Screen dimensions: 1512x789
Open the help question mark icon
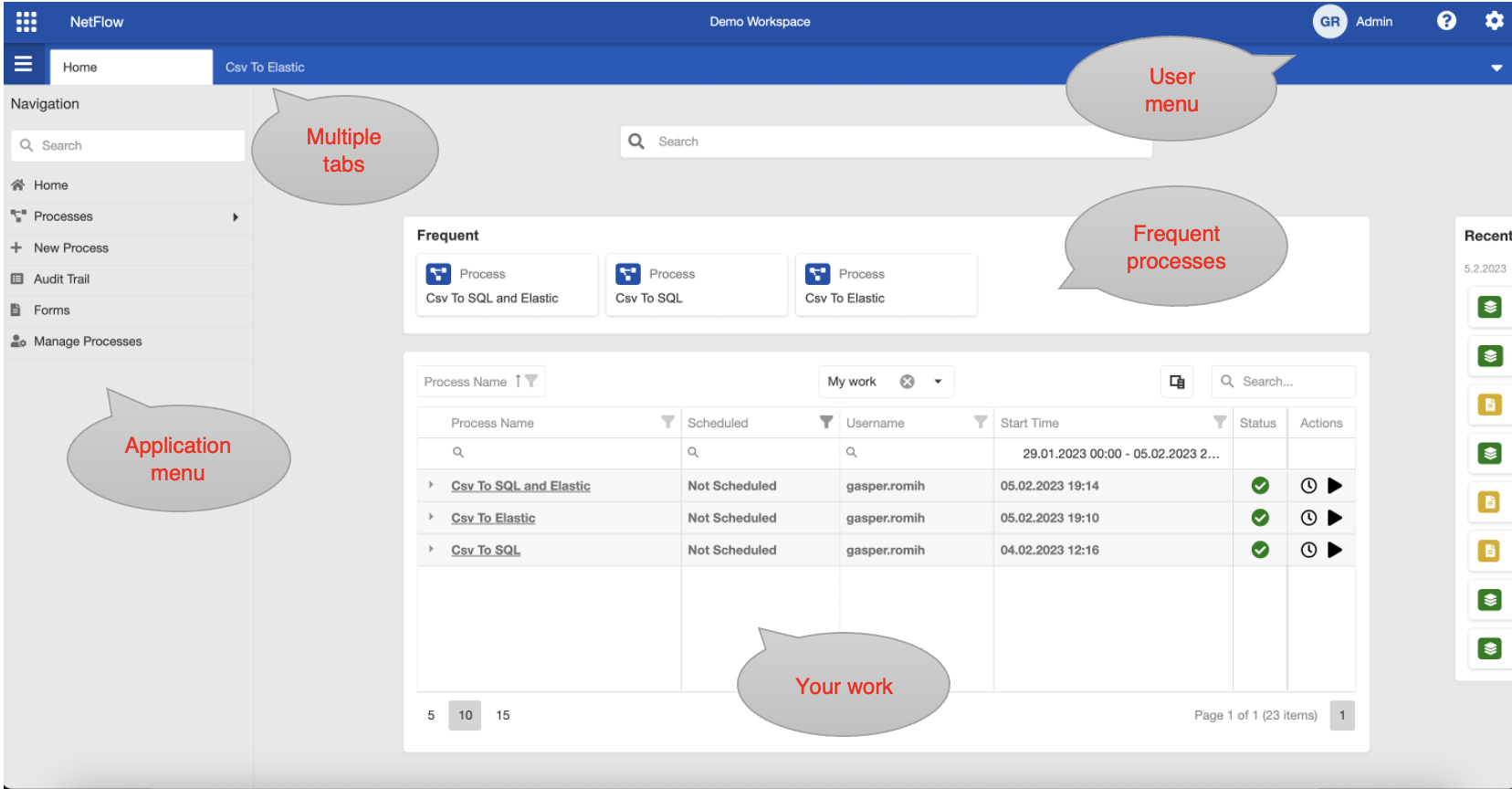(x=1446, y=21)
